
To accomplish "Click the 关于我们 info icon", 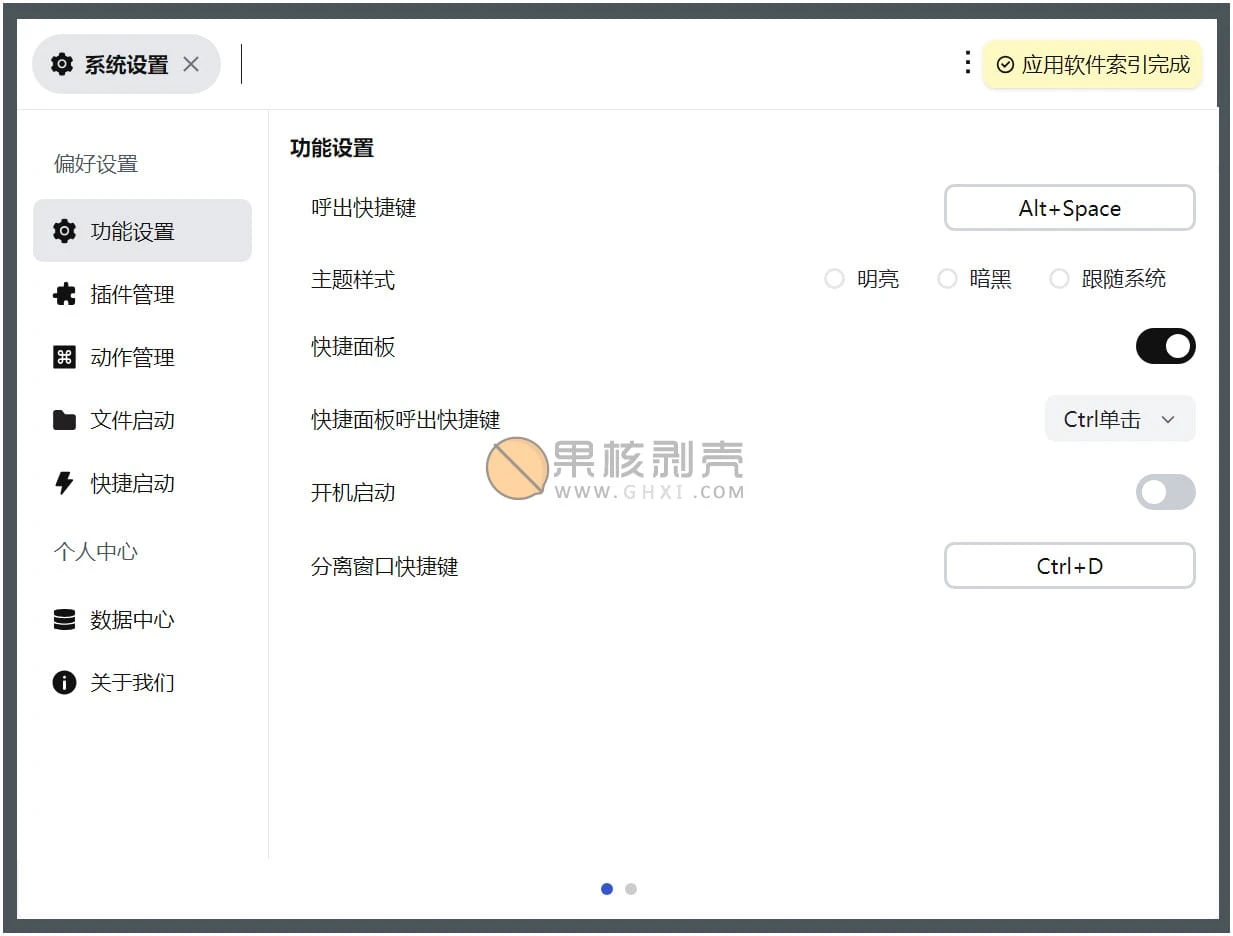I will 64,682.
